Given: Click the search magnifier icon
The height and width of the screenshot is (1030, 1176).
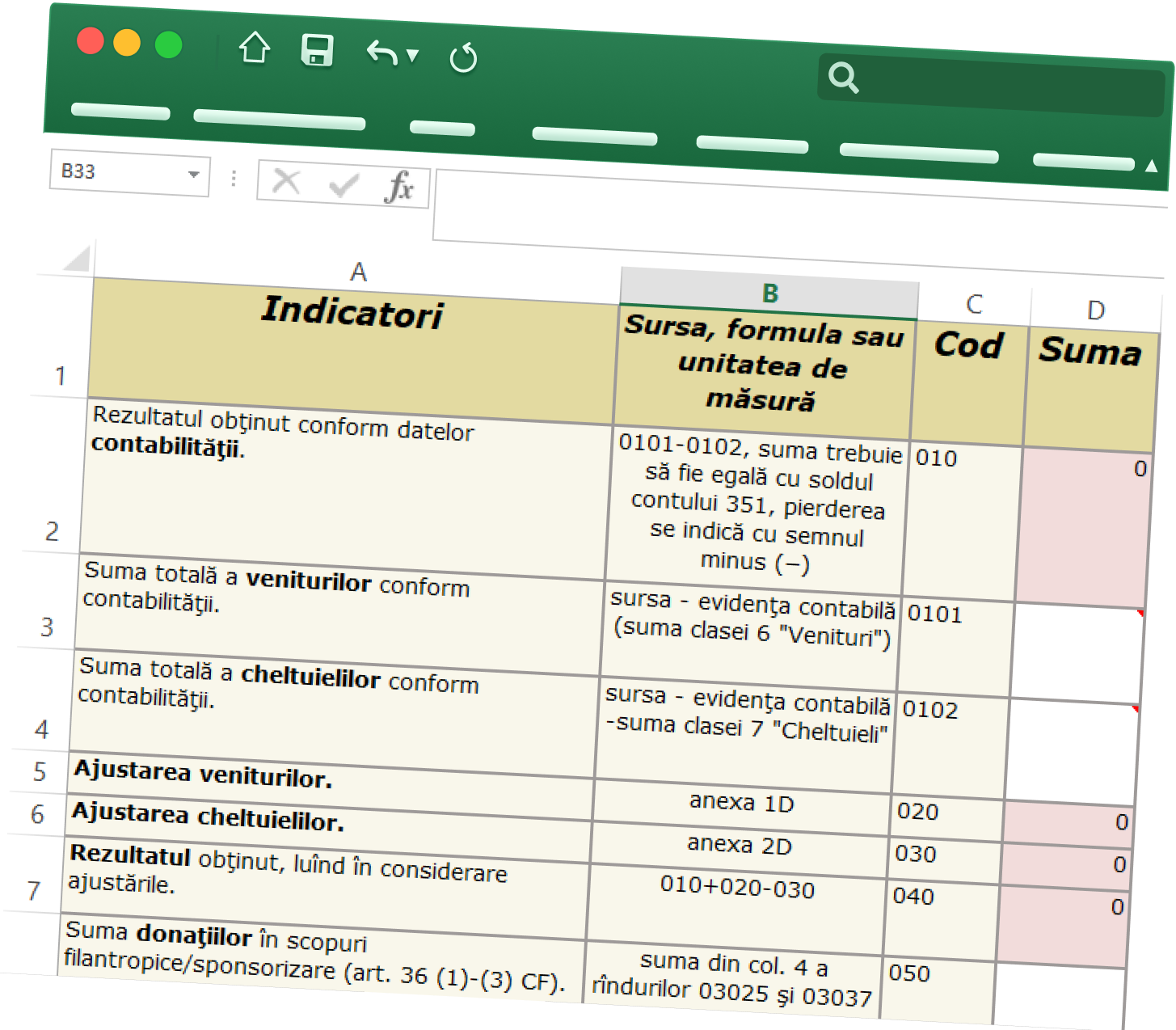Looking at the screenshot, I should point(843,78).
